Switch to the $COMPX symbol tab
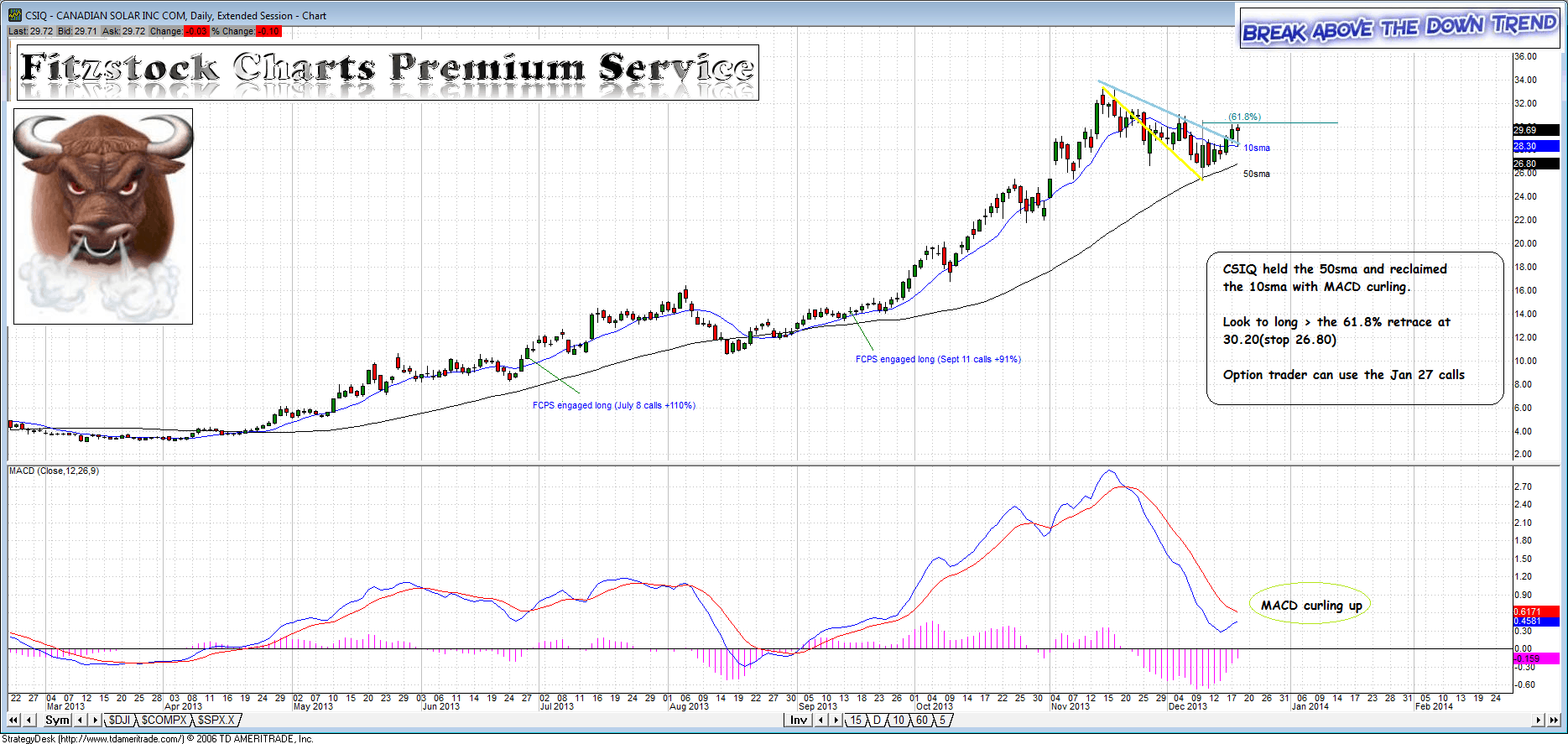 click(x=164, y=721)
